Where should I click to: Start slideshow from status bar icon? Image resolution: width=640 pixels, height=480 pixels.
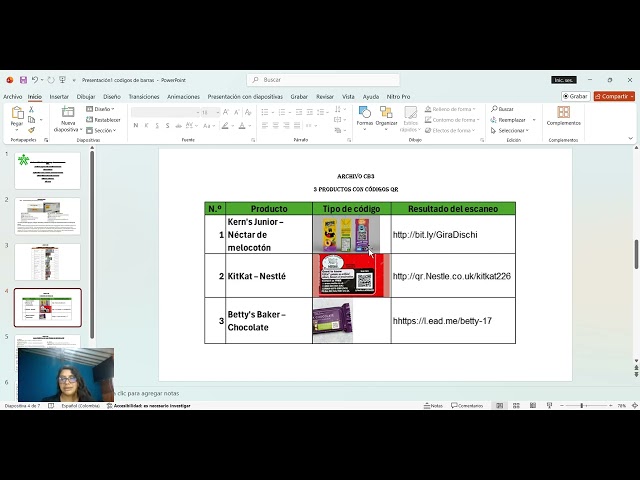point(549,405)
